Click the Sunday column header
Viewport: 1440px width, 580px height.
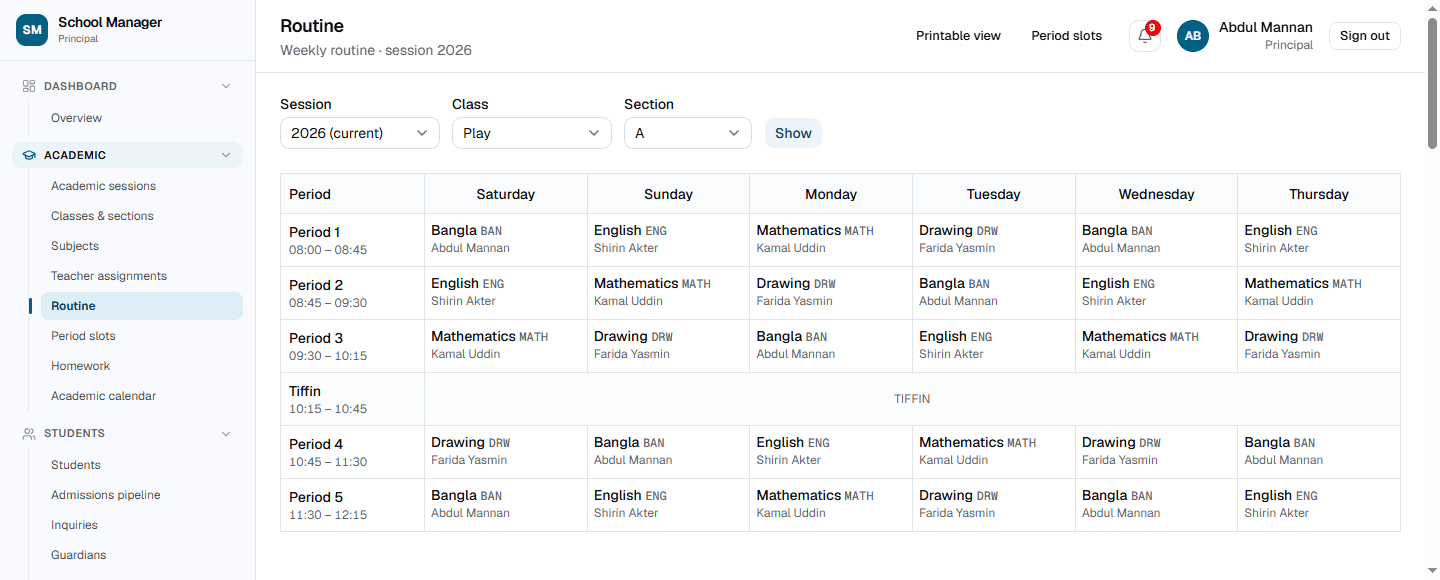tap(669, 194)
